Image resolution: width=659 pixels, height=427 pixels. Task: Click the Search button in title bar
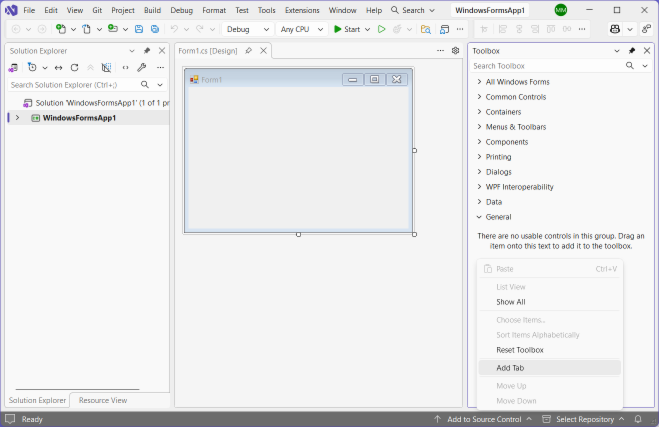pos(412,10)
